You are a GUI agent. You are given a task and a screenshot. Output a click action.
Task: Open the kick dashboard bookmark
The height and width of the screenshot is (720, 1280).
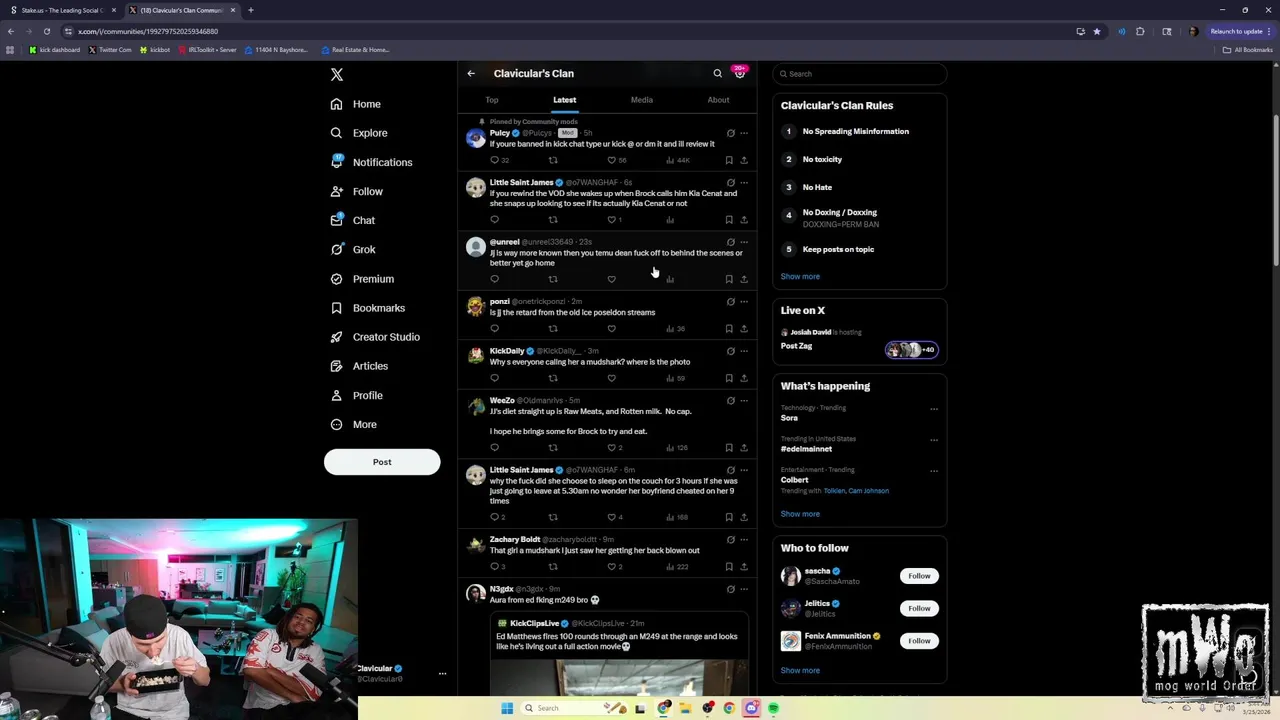55,50
